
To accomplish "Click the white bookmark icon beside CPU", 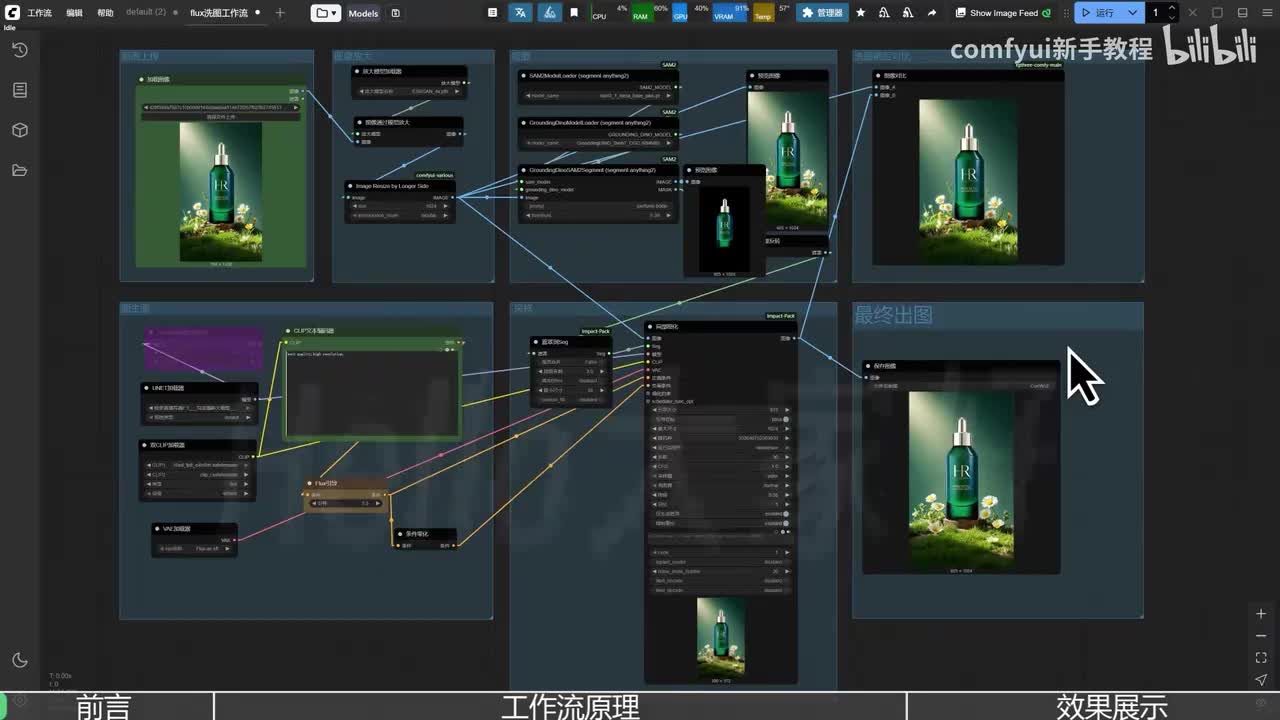I will pyautogui.click(x=574, y=13).
